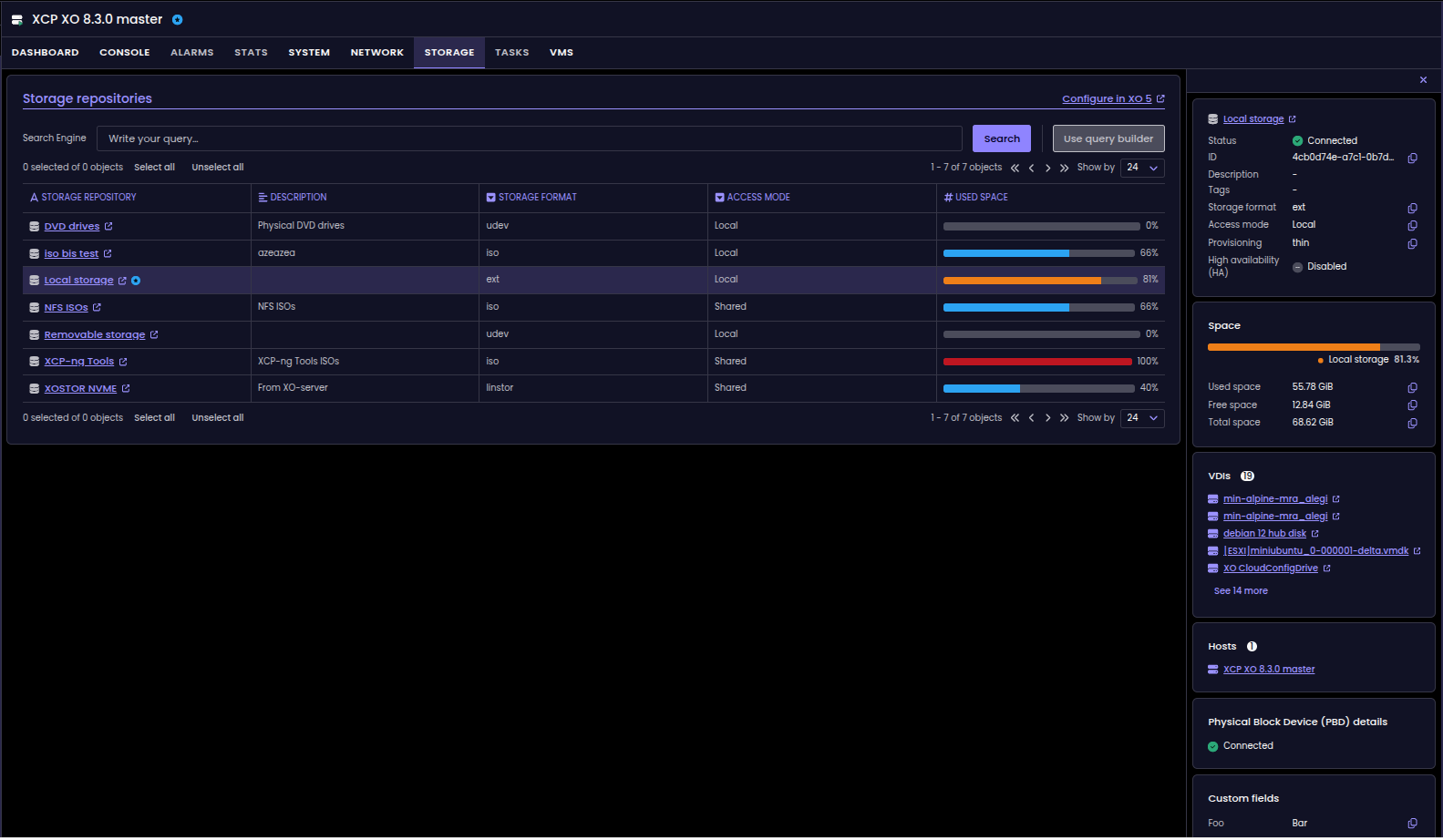Copy the Used space value
The image size is (1443, 840).
click(x=1412, y=387)
